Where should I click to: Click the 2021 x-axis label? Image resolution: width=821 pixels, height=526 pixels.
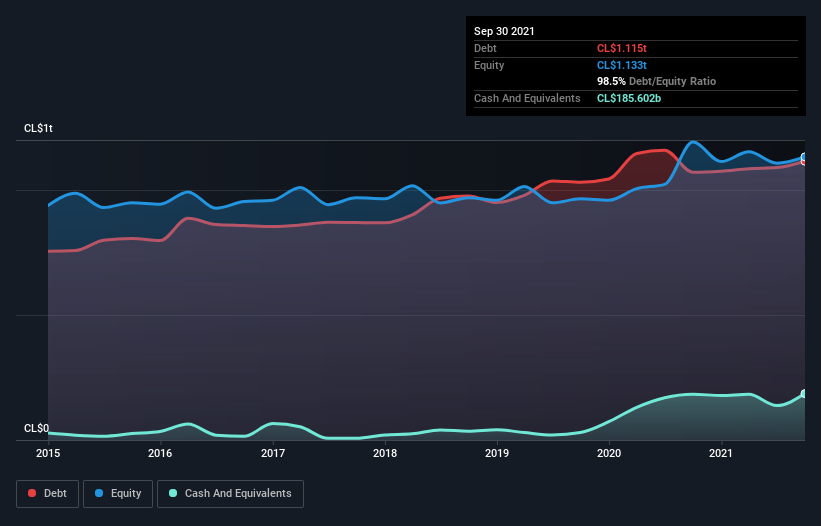tap(721, 453)
